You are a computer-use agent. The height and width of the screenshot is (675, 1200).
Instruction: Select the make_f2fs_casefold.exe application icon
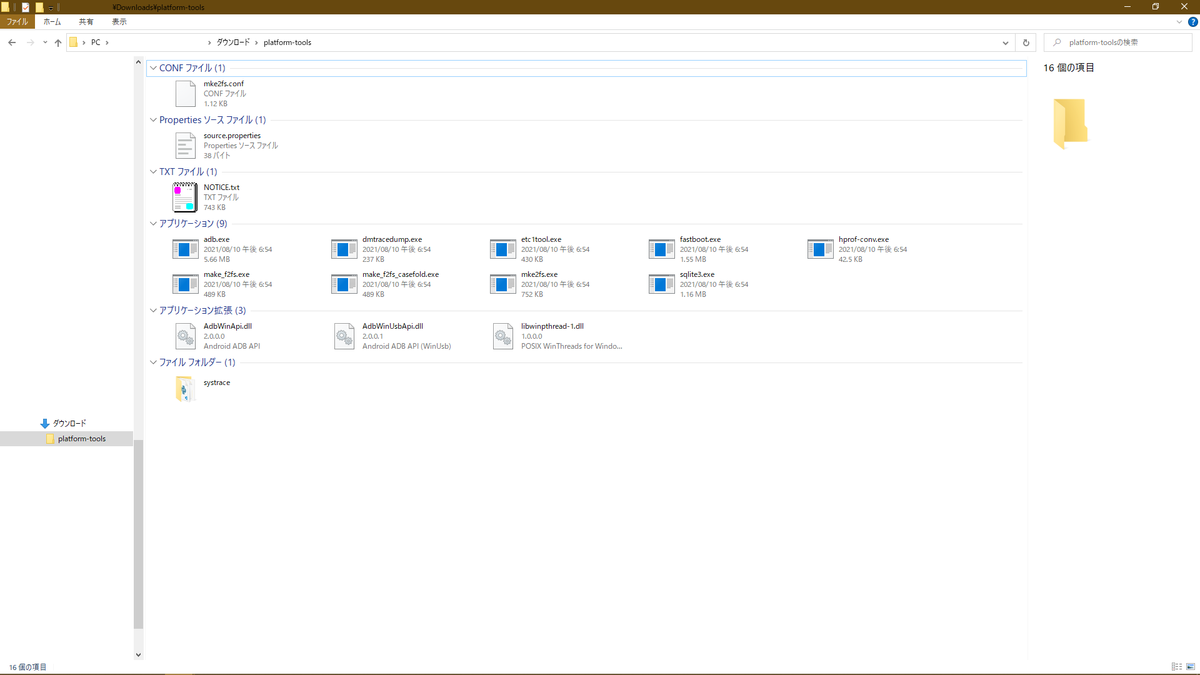344,284
